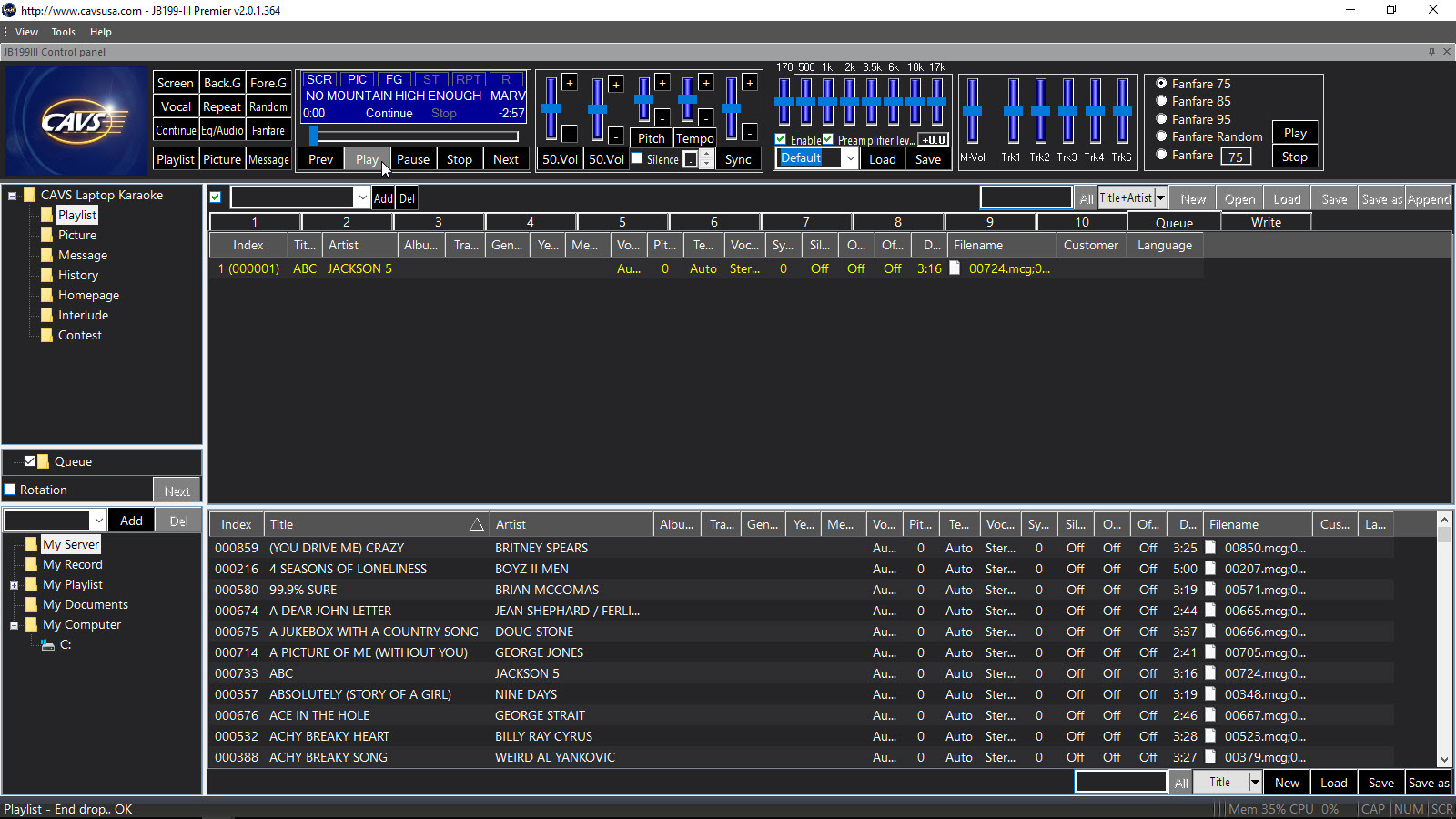Click the CAVS logo image
The image size is (1456, 819).
[76, 121]
